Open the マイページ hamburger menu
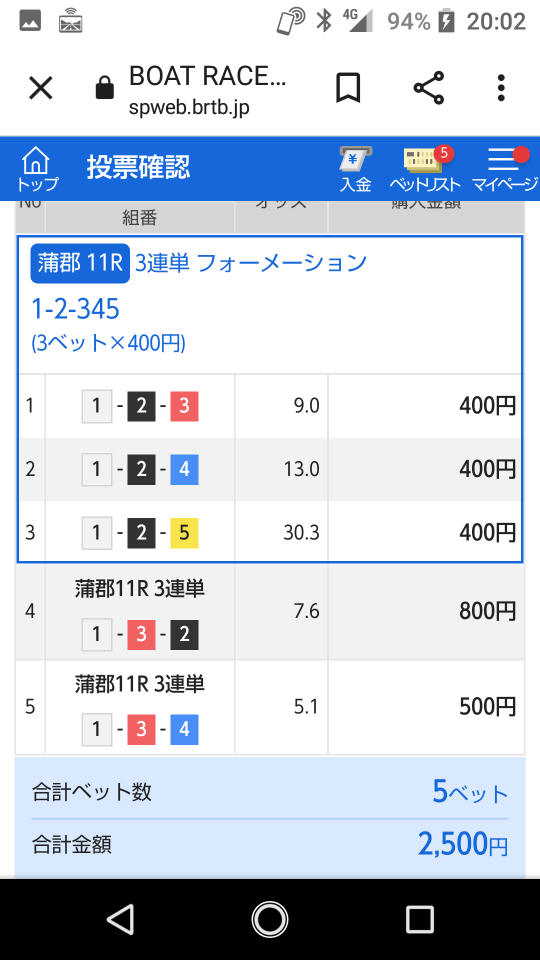Viewport: 540px width, 960px height. (x=504, y=168)
